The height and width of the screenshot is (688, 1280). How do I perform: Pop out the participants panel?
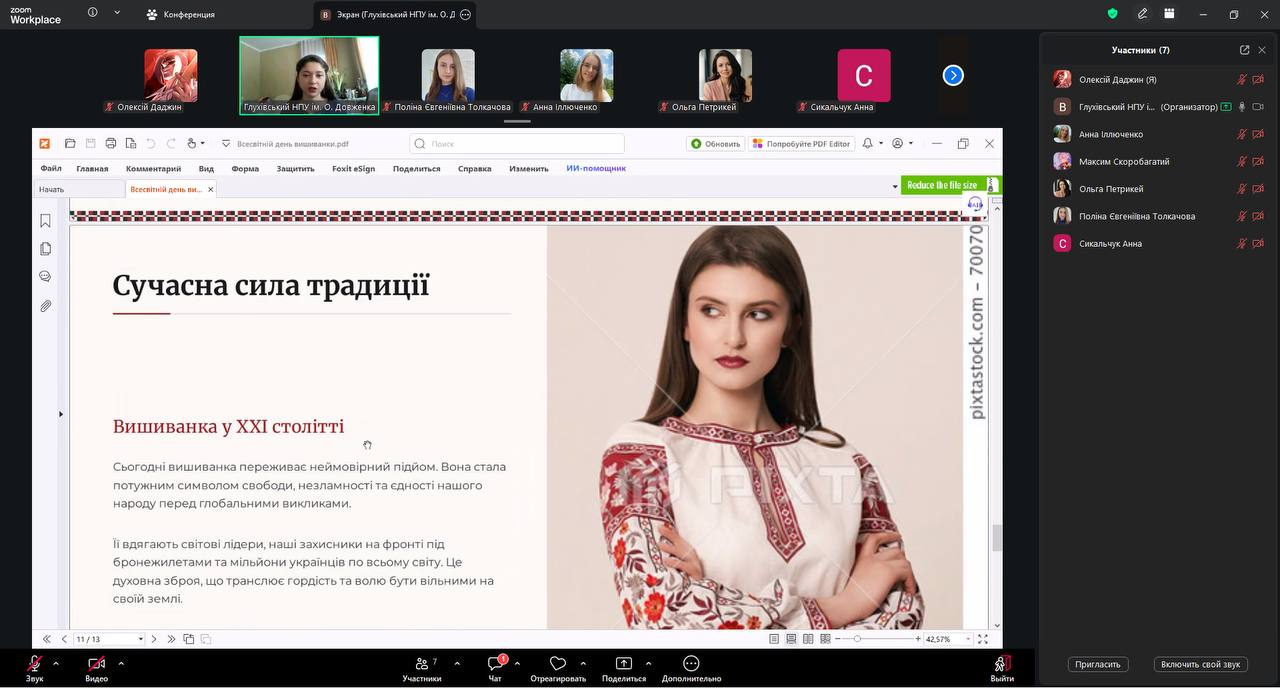tap(1244, 50)
